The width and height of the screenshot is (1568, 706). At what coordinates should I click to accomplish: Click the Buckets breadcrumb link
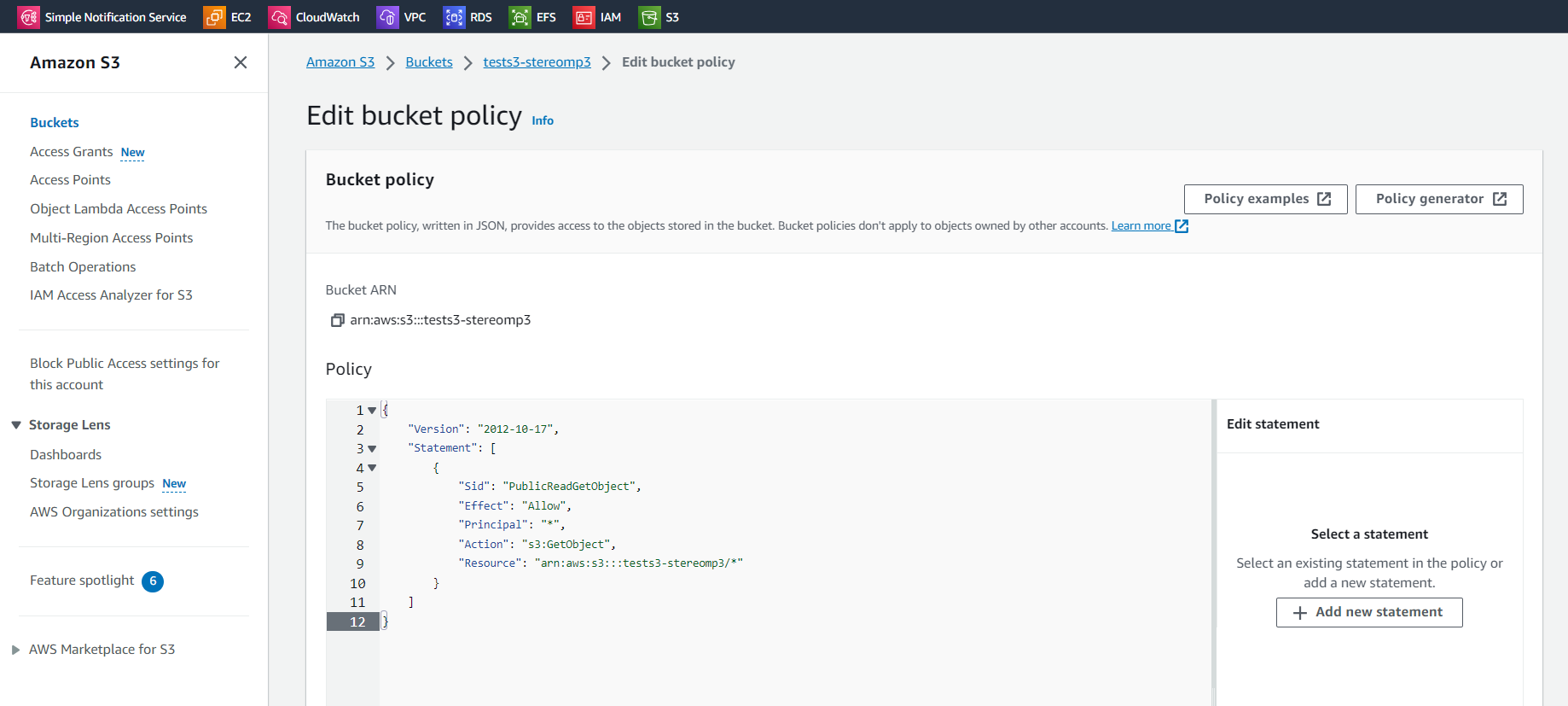[429, 62]
